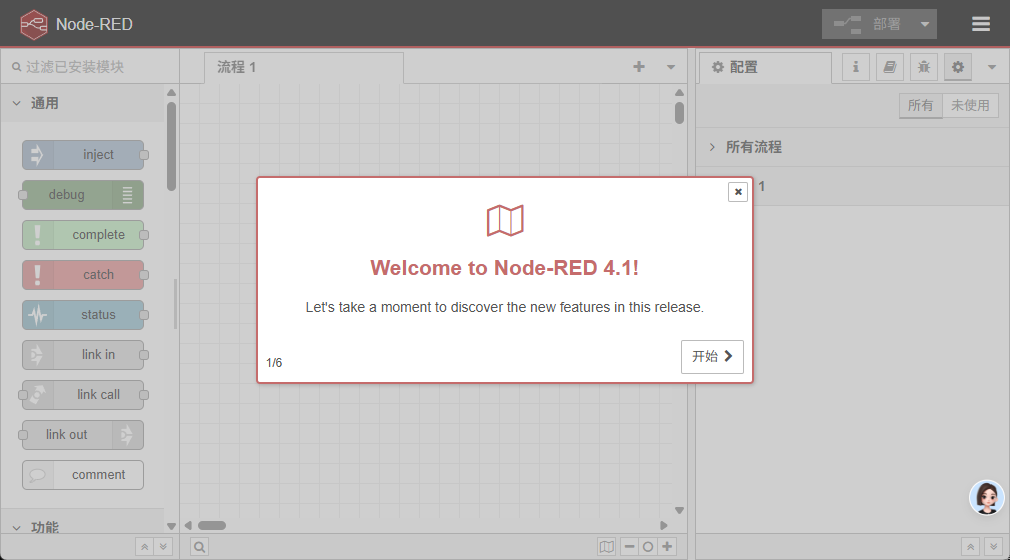Click the 部署 deploy button
The height and width of the screenshot is (560, 1010).
click(x=867, y=24)
